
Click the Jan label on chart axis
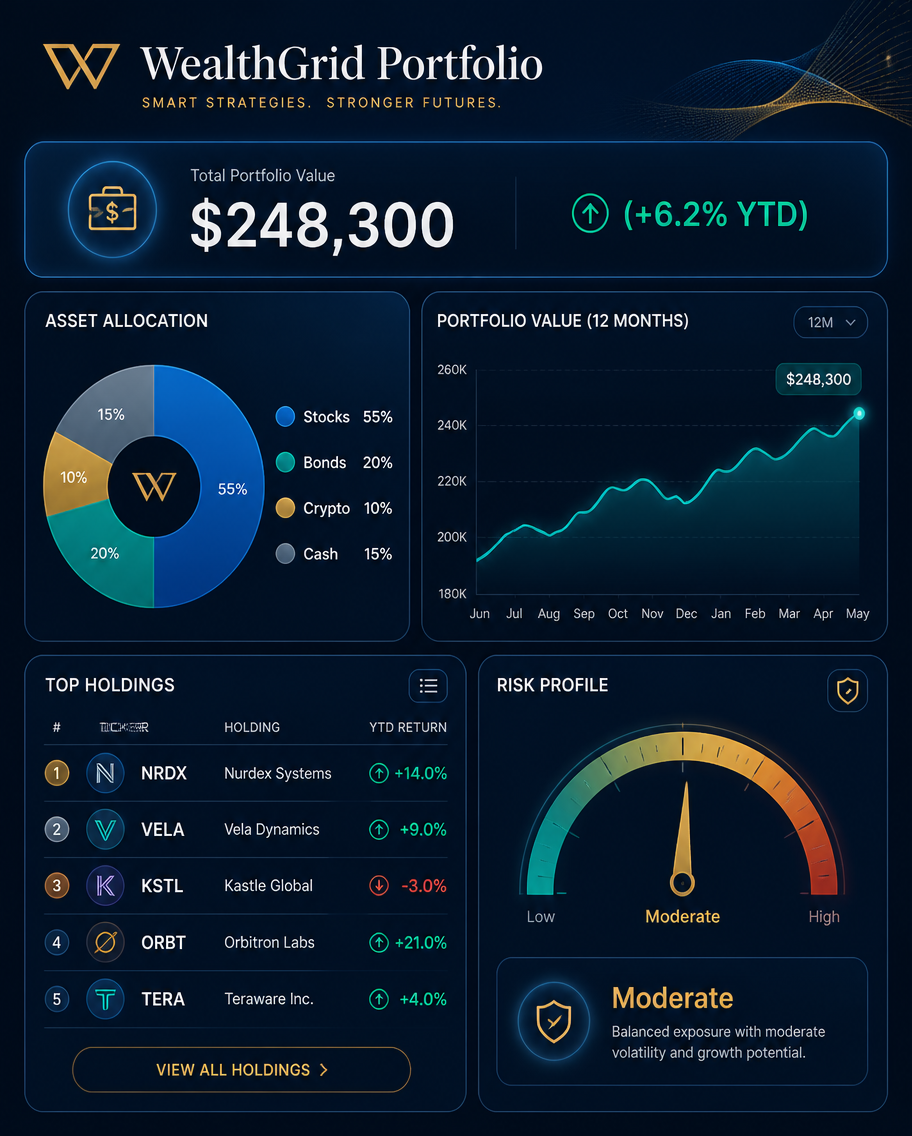pyautogui.click(x=721, y=614)
